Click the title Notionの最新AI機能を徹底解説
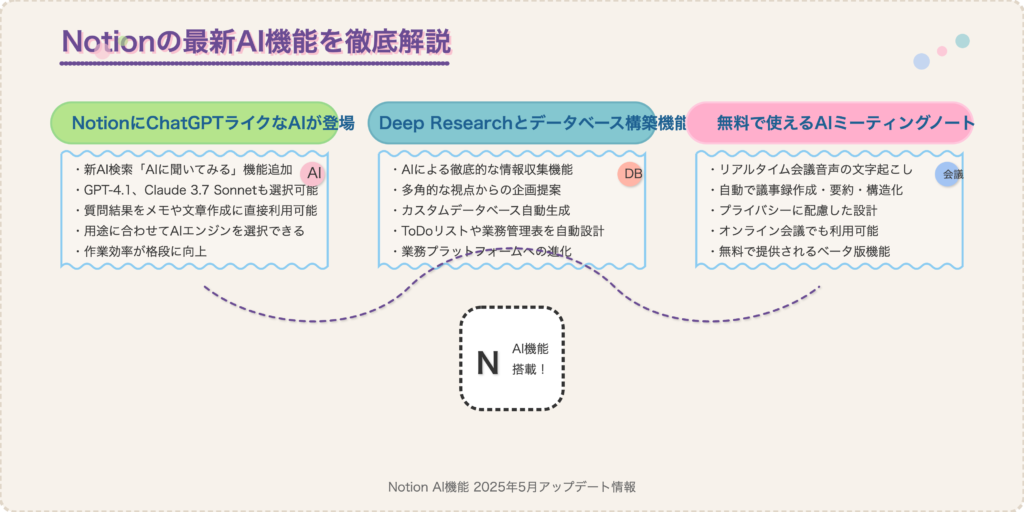This screenshot has height=512, width=1024. pos(256,42)
